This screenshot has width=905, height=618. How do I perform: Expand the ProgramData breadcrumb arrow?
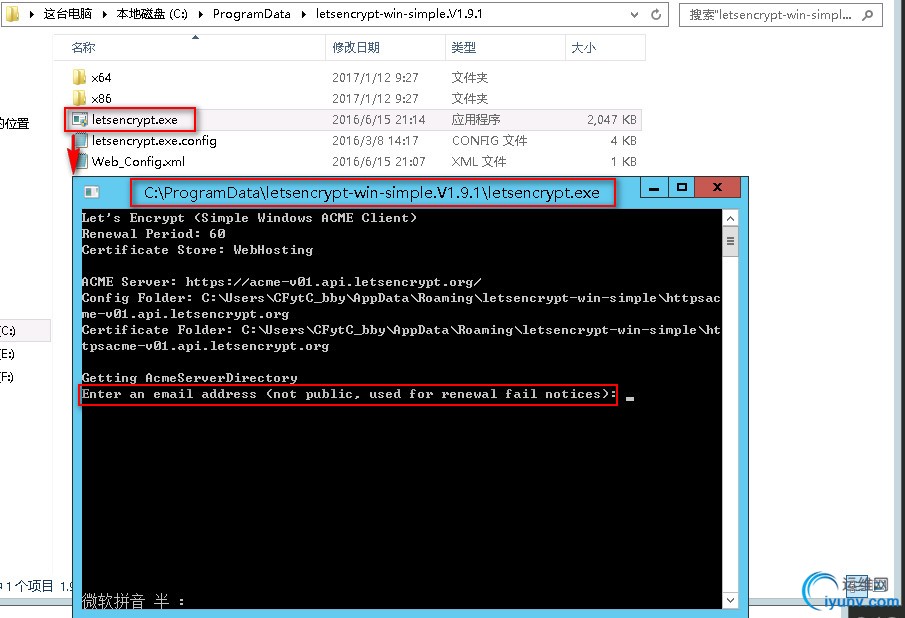click(x=303, y=14)
